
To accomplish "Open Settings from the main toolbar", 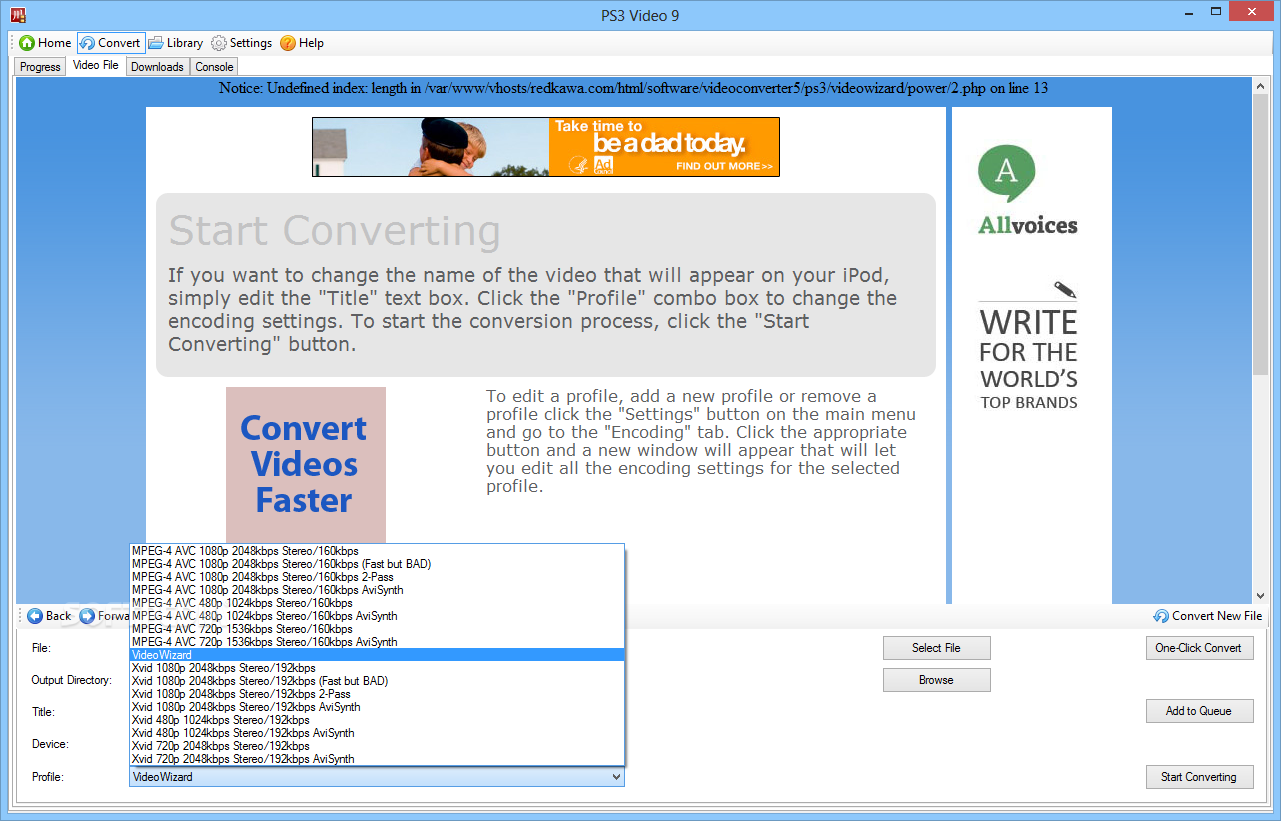I will coord(241,43).
